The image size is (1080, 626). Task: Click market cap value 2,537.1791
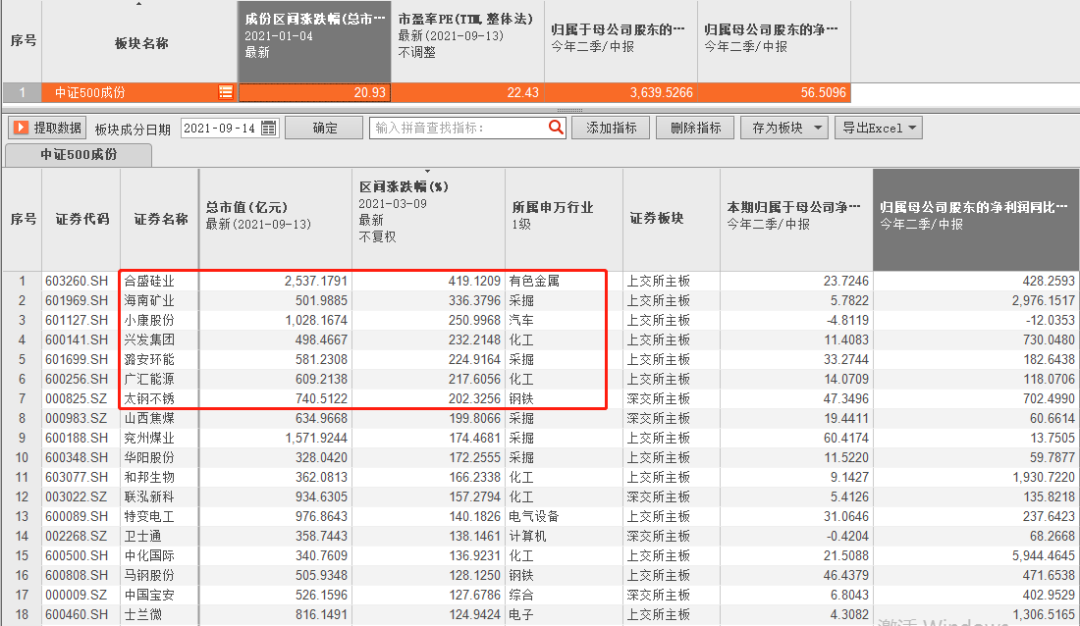tap(316, 281)
